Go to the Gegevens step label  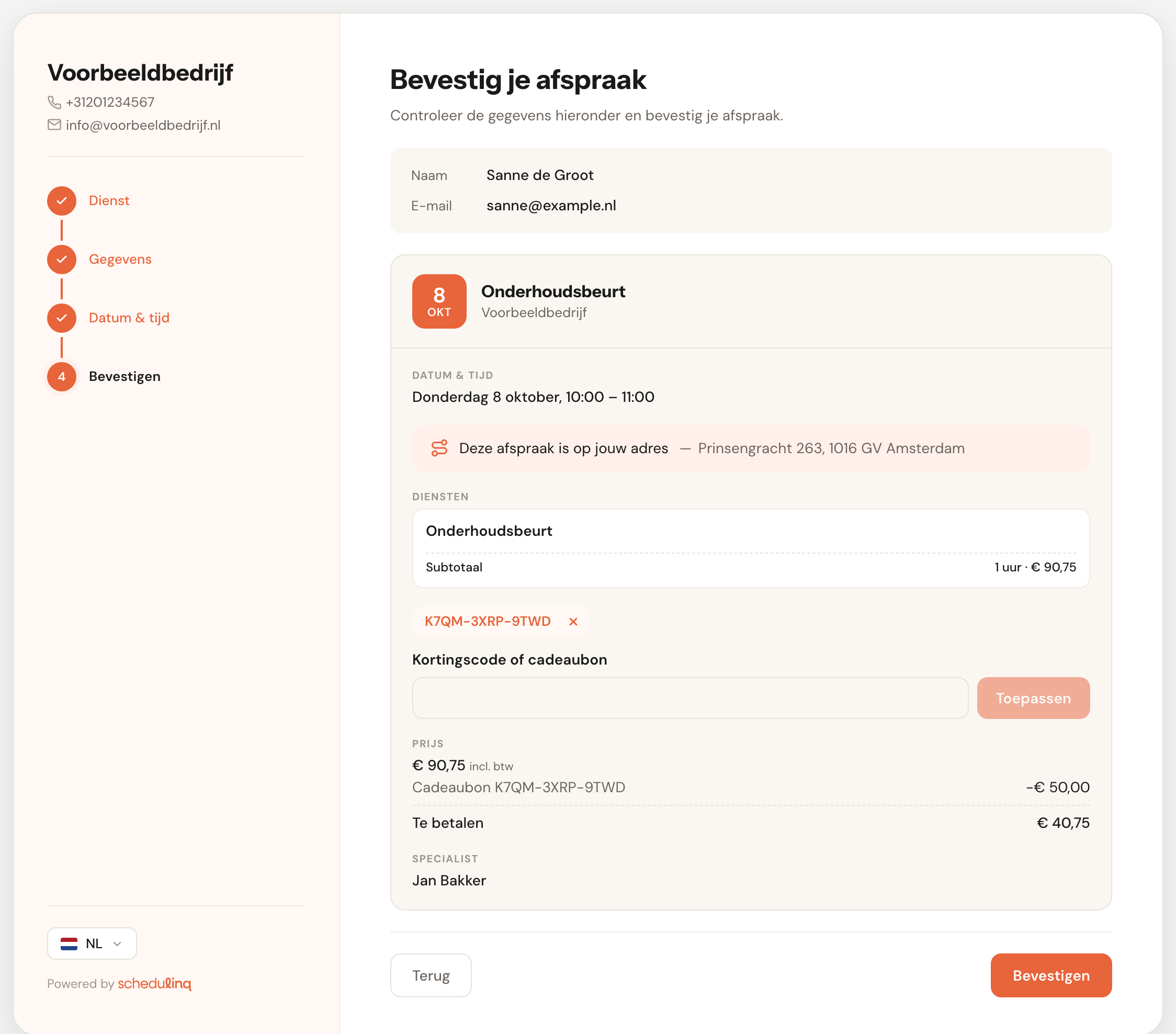click(x=120, y=260)
